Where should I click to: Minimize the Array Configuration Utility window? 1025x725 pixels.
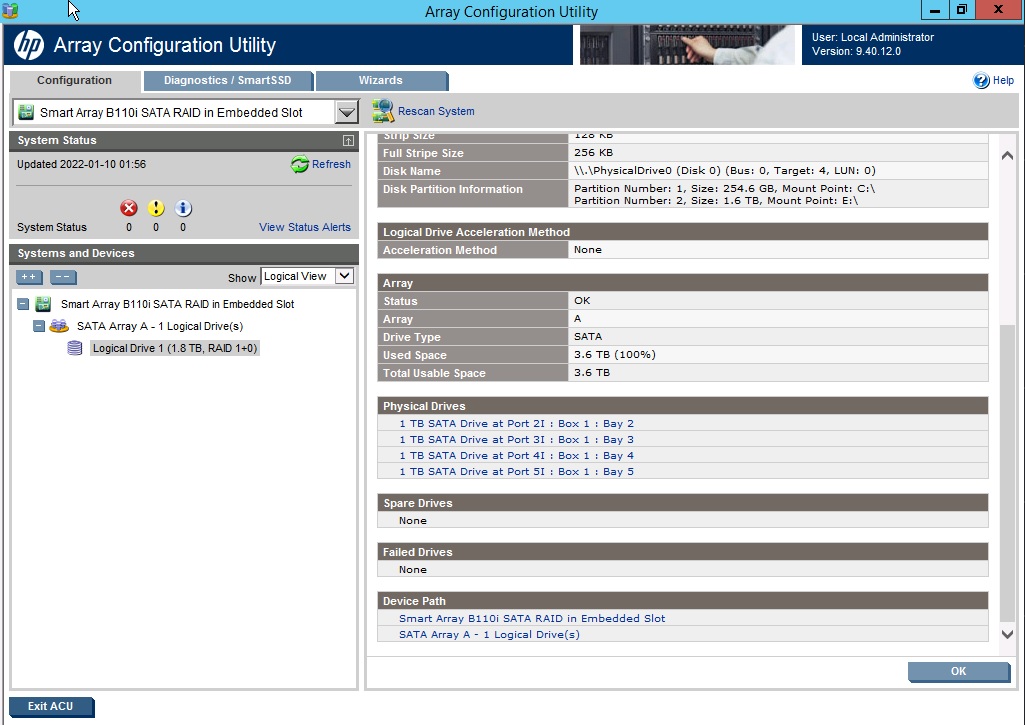point(935,10)
